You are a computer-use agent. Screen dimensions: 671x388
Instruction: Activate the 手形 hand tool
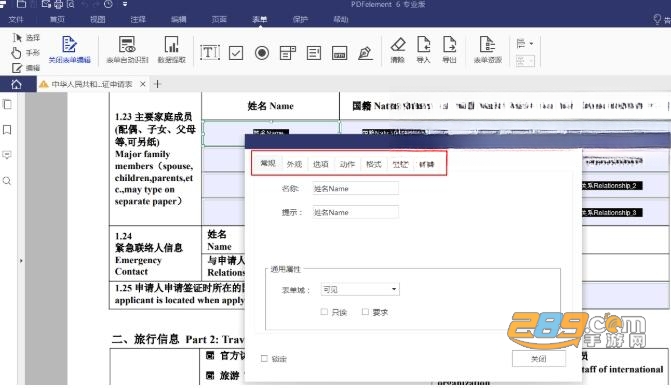click(26, 53)
